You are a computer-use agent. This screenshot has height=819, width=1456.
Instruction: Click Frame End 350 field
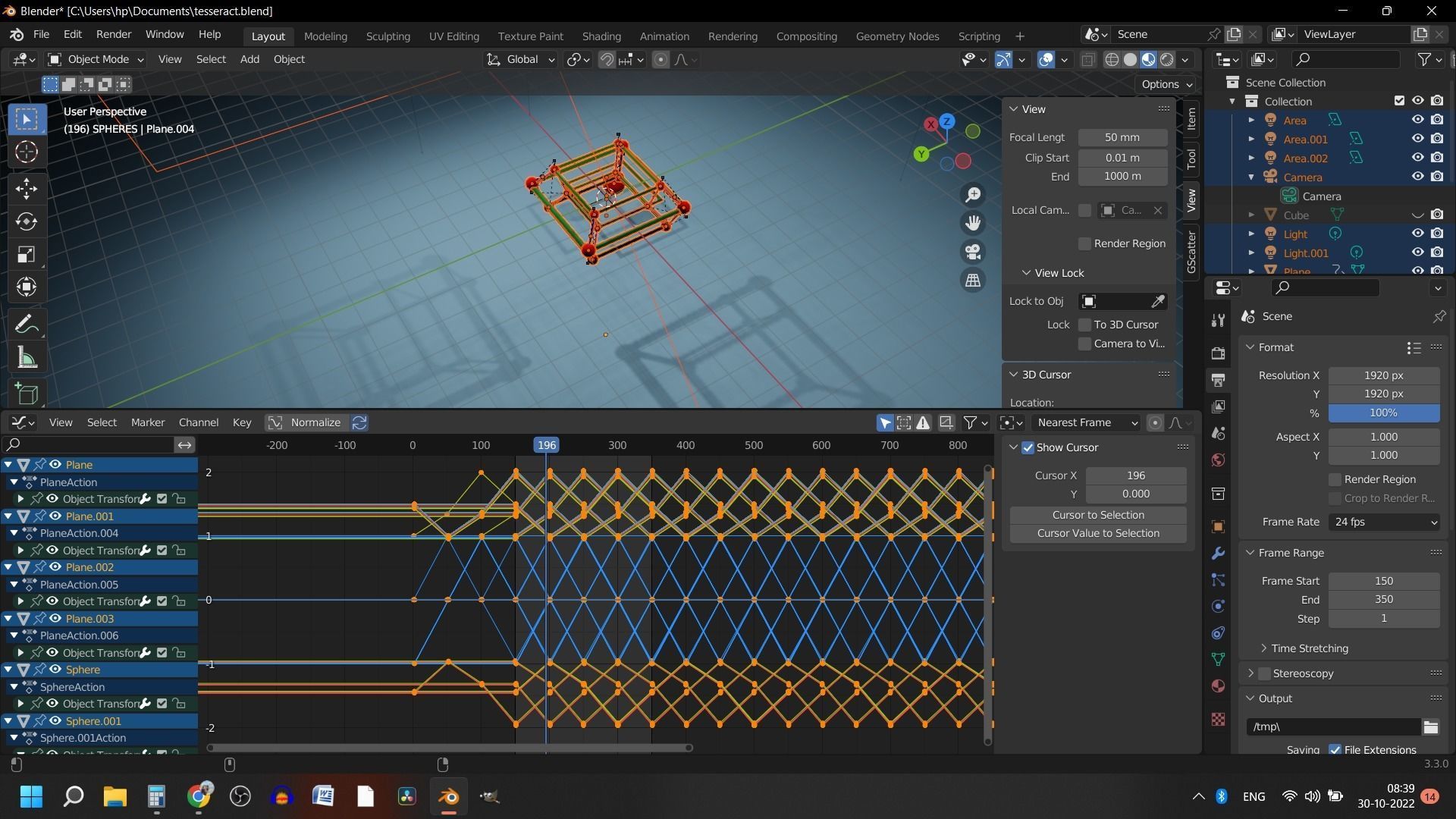coord(1384,599)
